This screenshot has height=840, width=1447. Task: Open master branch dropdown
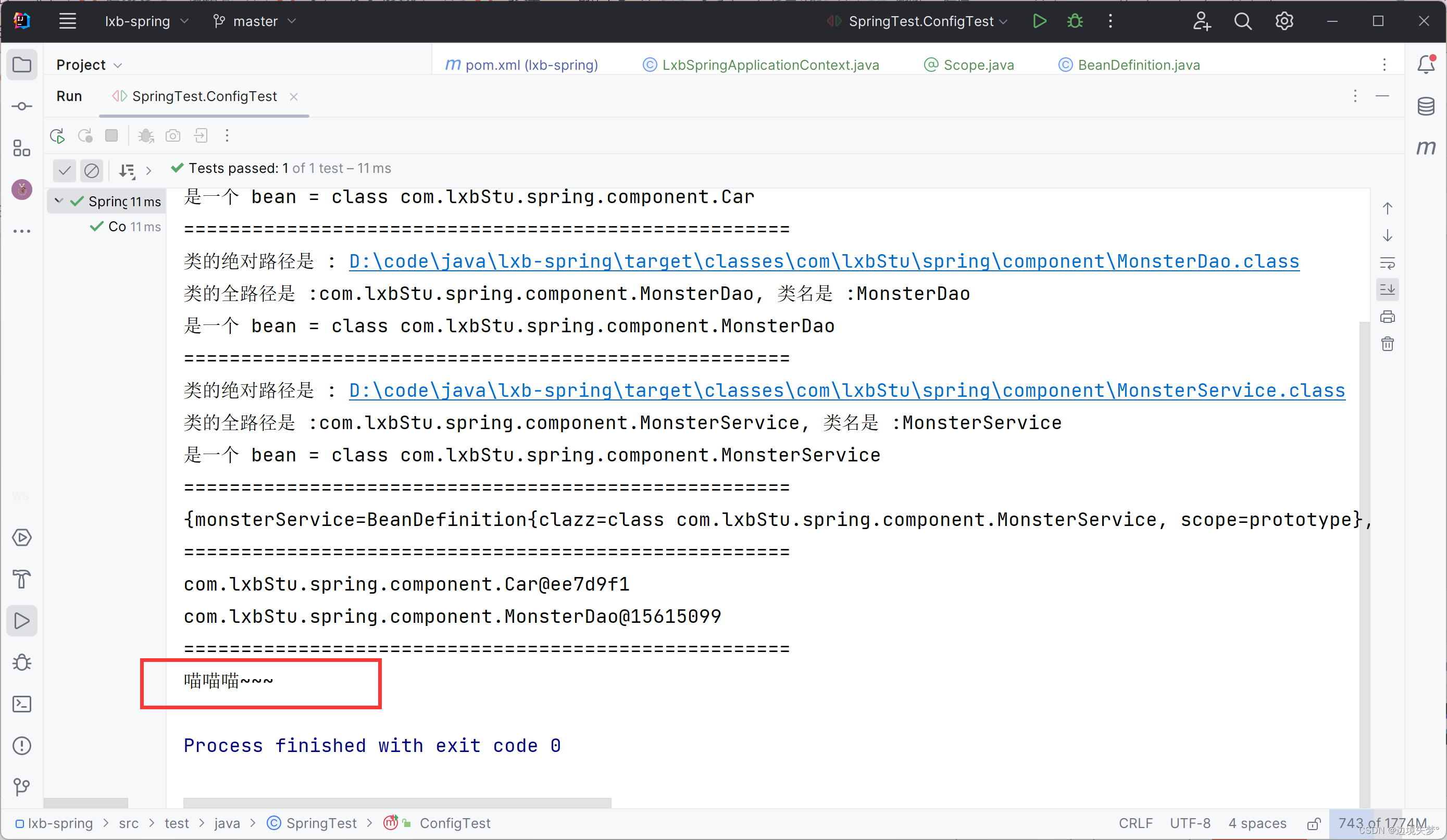coord(254,21)
